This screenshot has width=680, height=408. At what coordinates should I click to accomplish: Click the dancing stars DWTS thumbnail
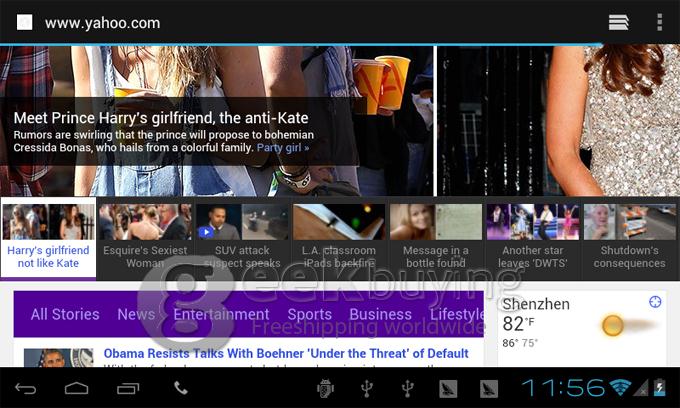pyautogui.click(x=533, y=222)
